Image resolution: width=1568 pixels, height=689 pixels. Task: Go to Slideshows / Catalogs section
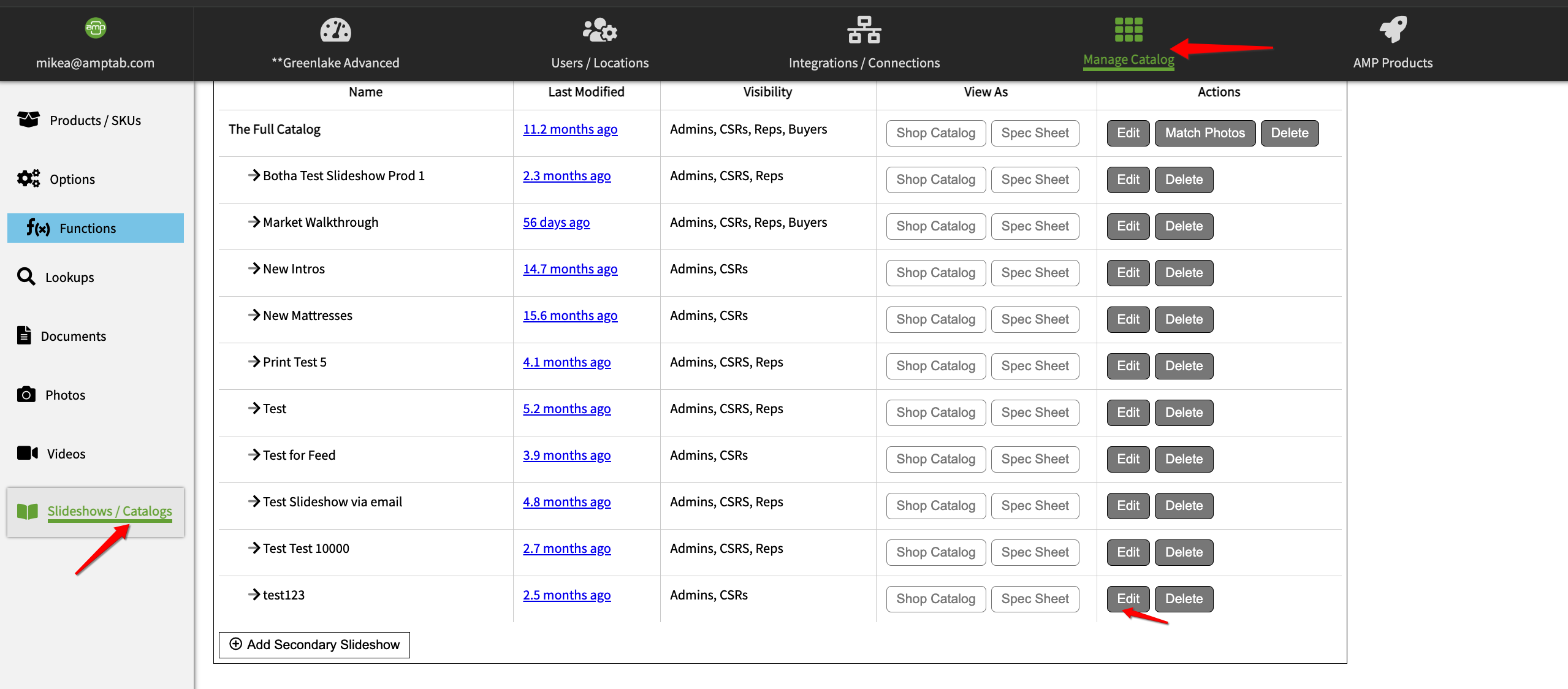[x=109, y=511]
